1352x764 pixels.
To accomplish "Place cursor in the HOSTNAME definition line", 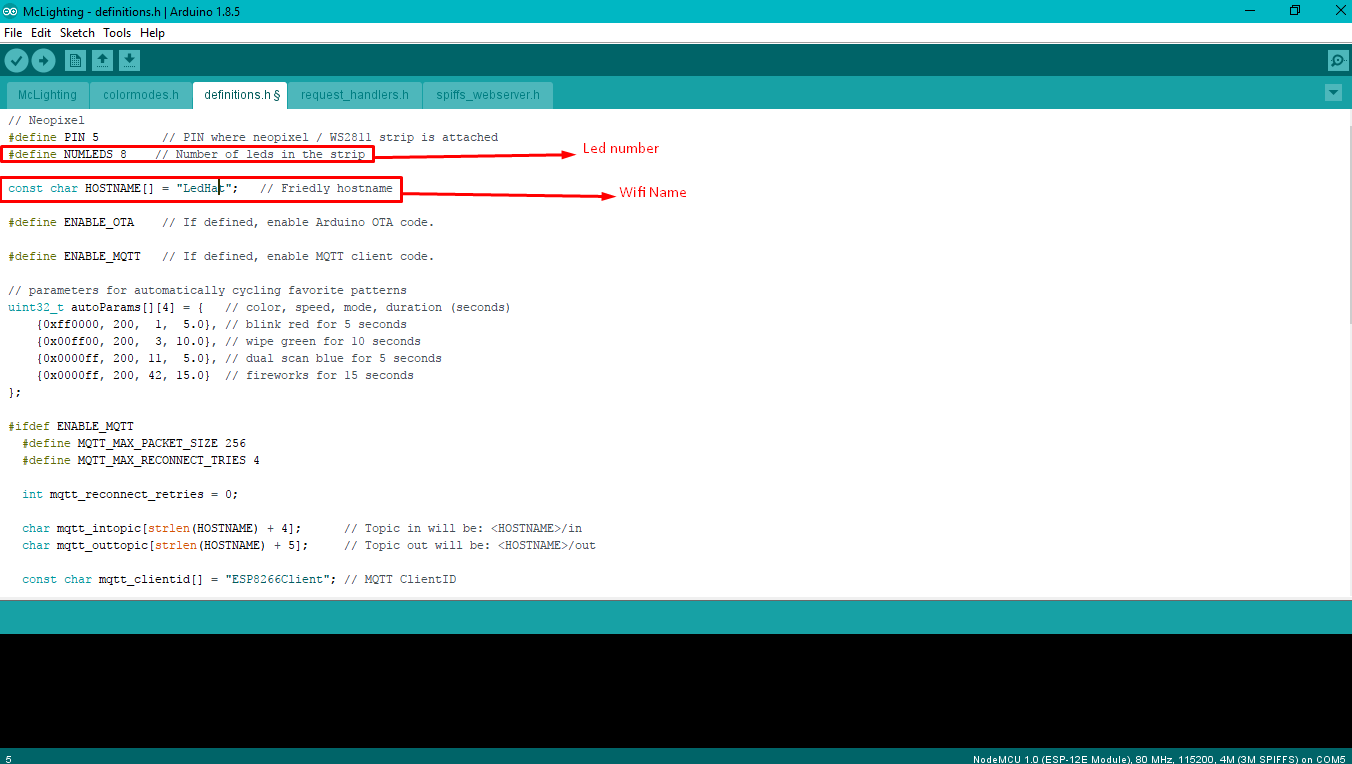I will coord(150,188).
